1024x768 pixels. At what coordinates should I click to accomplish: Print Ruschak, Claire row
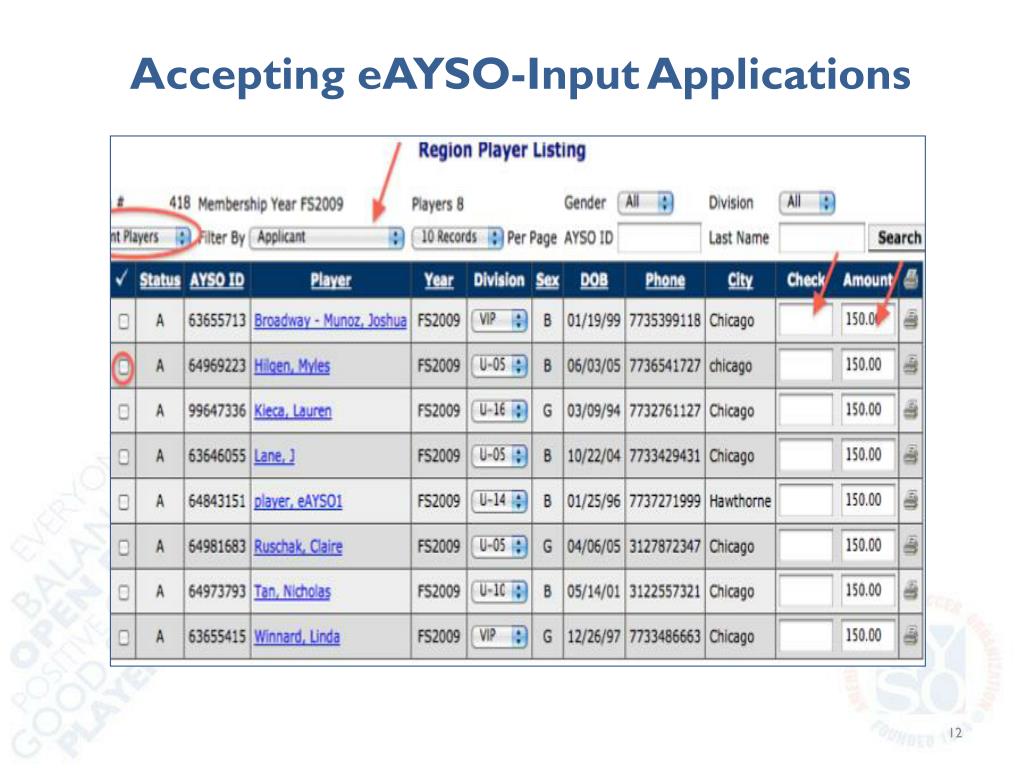pyautogui.click(x=911, y=546)
